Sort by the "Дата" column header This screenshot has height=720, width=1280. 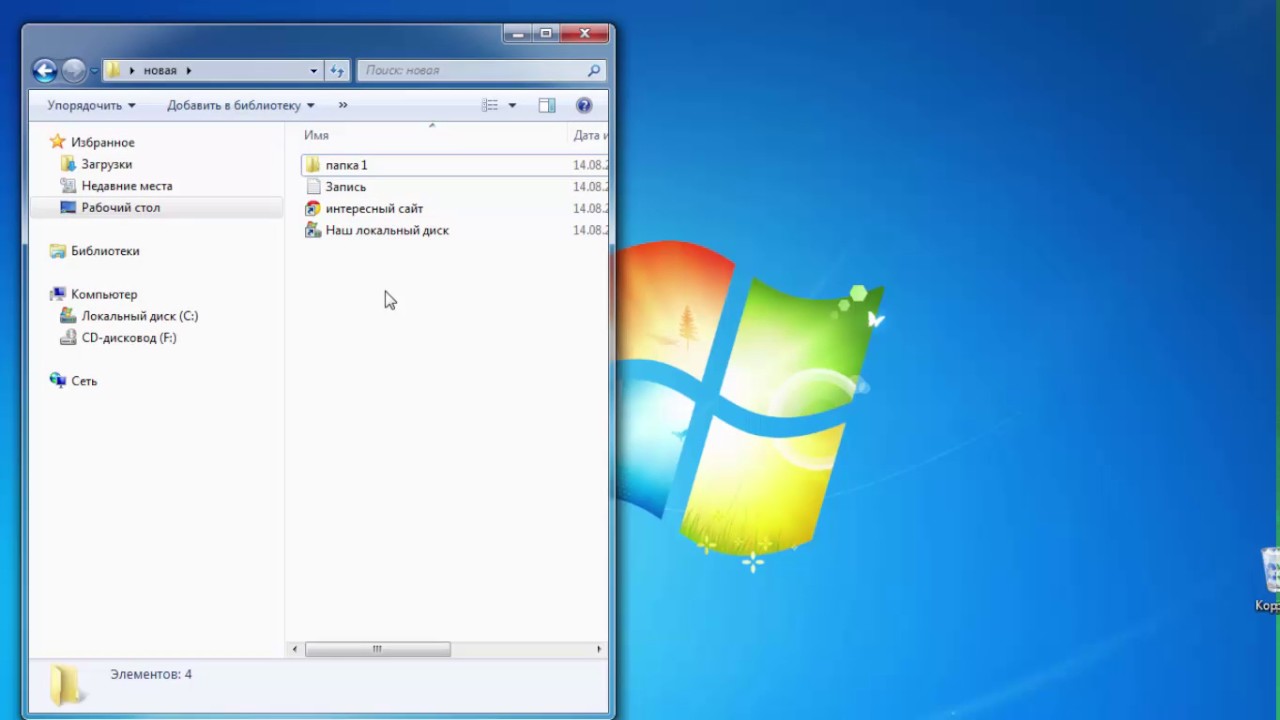[x=590, y=135]
